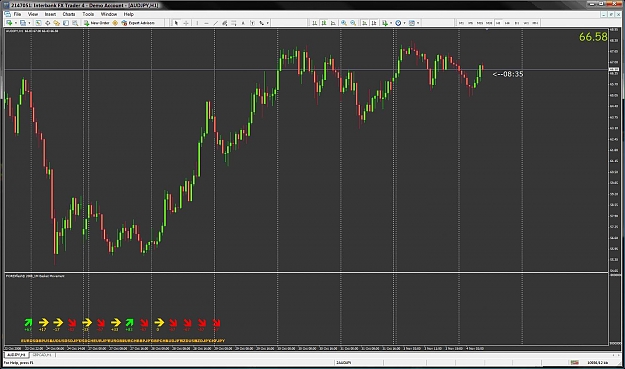Expand the Arrows tool dropdown

click(267, 23)
